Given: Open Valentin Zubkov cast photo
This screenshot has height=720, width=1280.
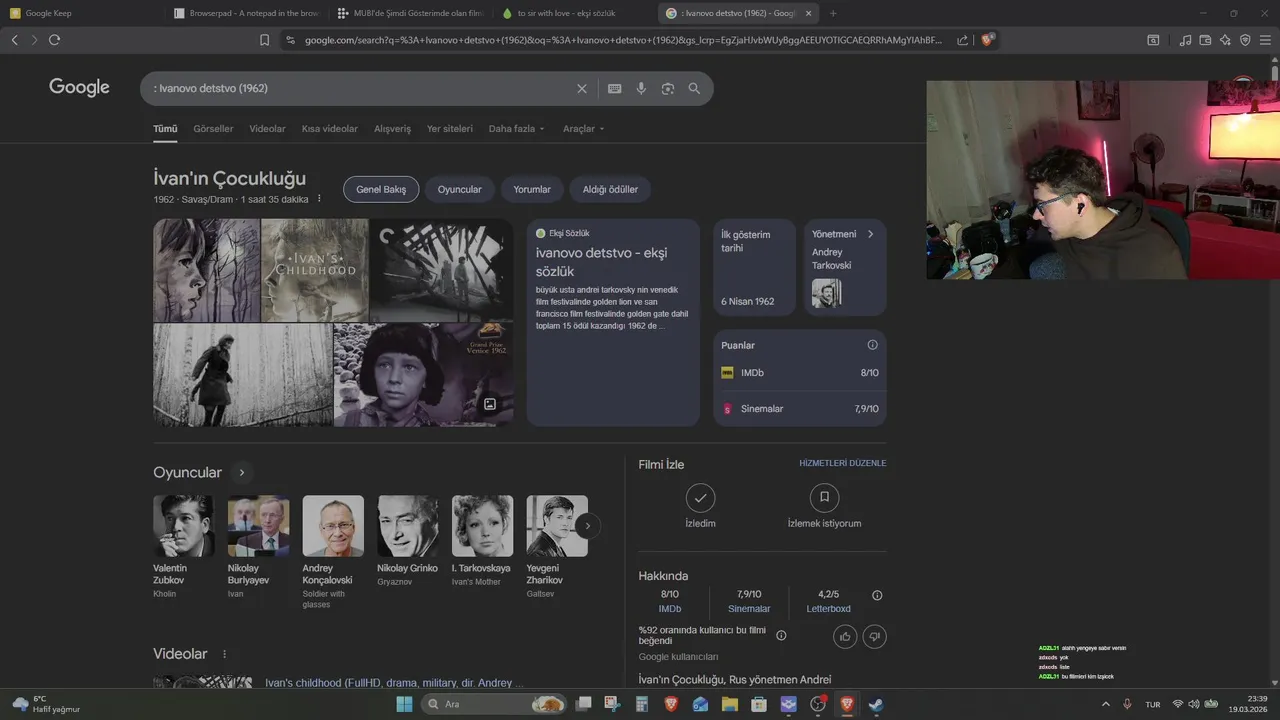Looking at the screenshot, I should coord(183,526).
